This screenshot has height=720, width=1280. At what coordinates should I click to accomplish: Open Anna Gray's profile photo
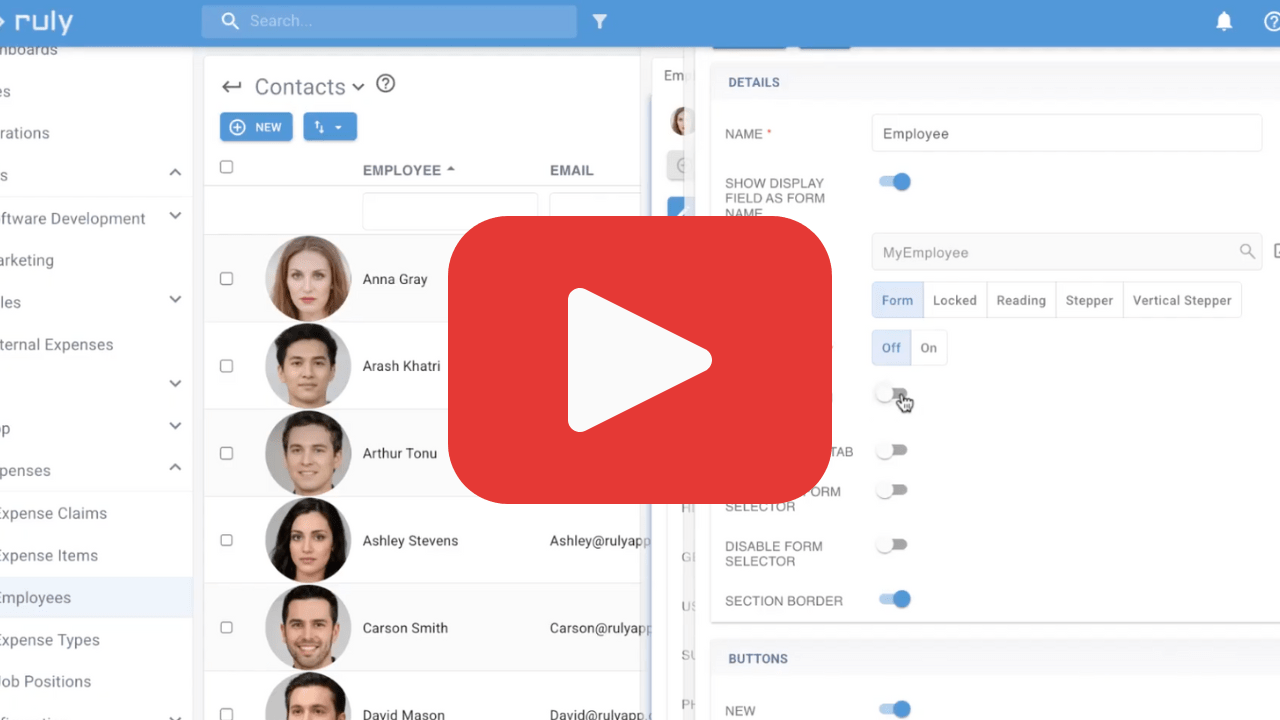coord(308,279)
